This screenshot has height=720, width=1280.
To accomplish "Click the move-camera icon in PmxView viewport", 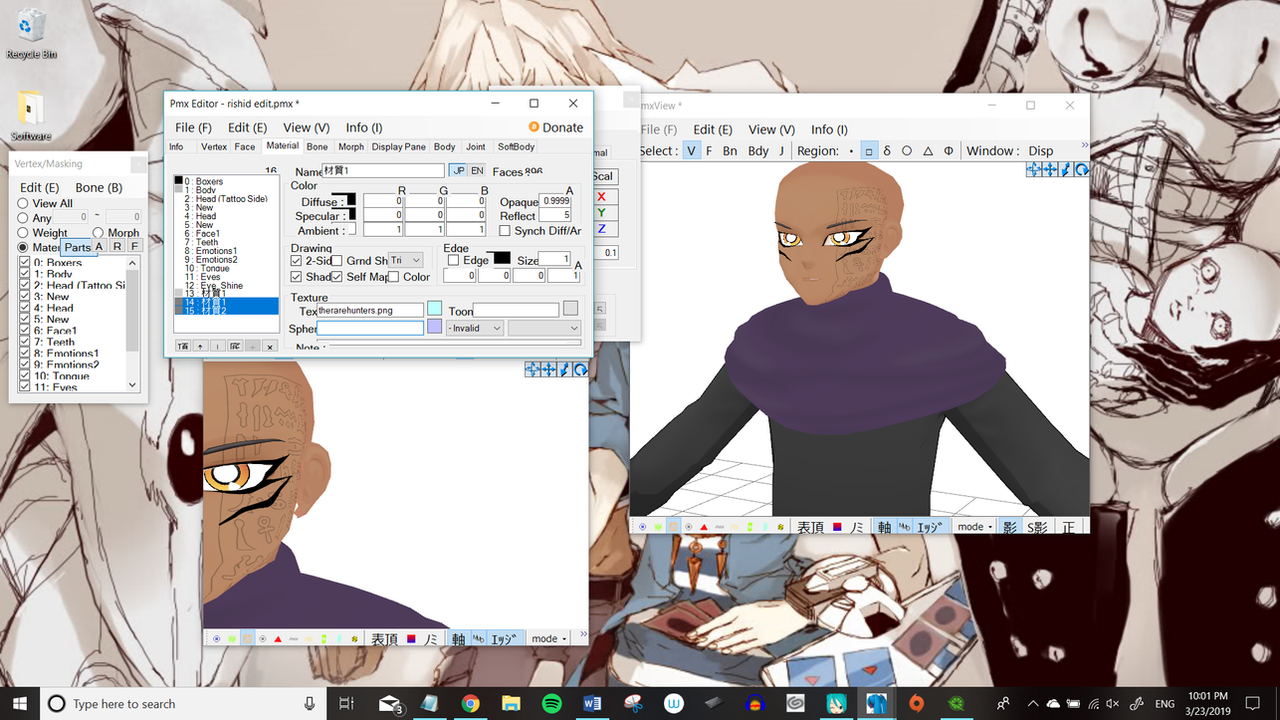I will click(1034, 169).
